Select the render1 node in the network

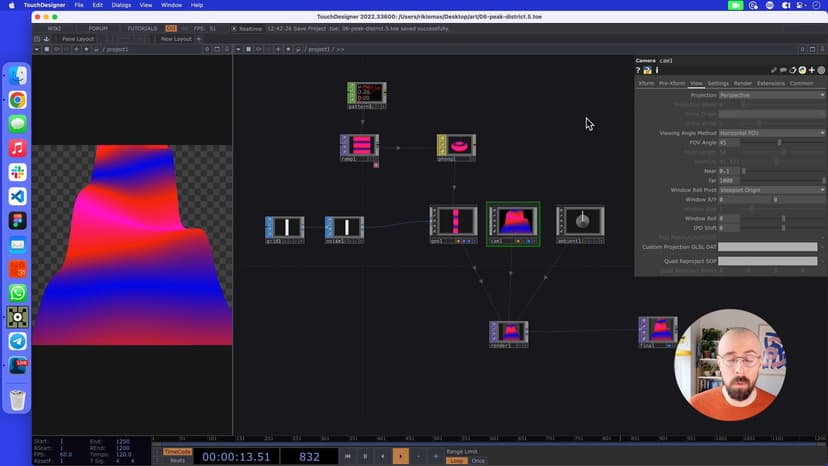coord(509,331)
